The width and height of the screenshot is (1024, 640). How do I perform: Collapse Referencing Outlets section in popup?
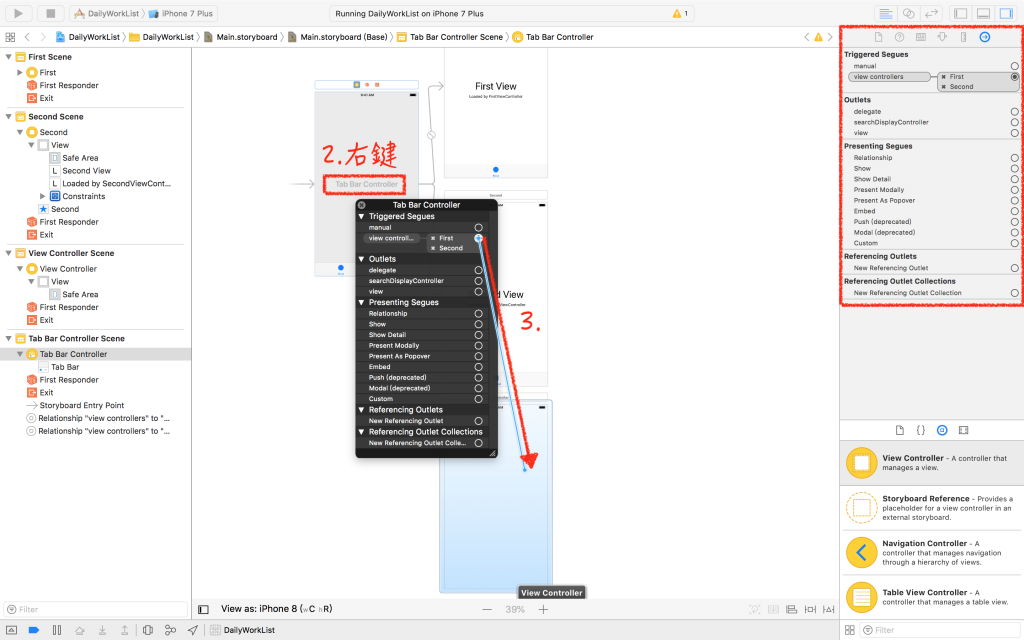[361, 409]
